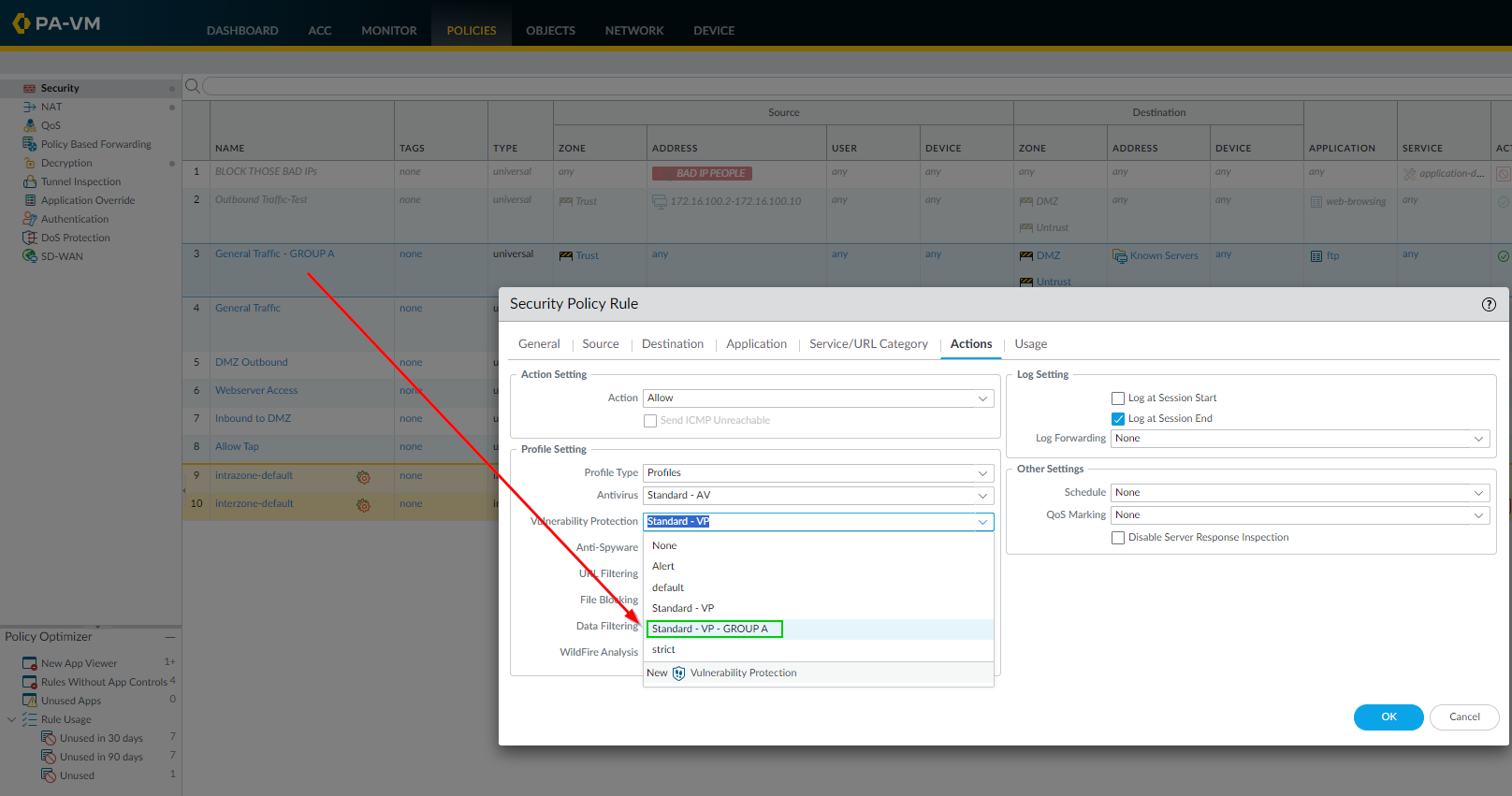1512x796 pixels.
Task: Click the NAT policy icon in sidebar
Action: 30,107
